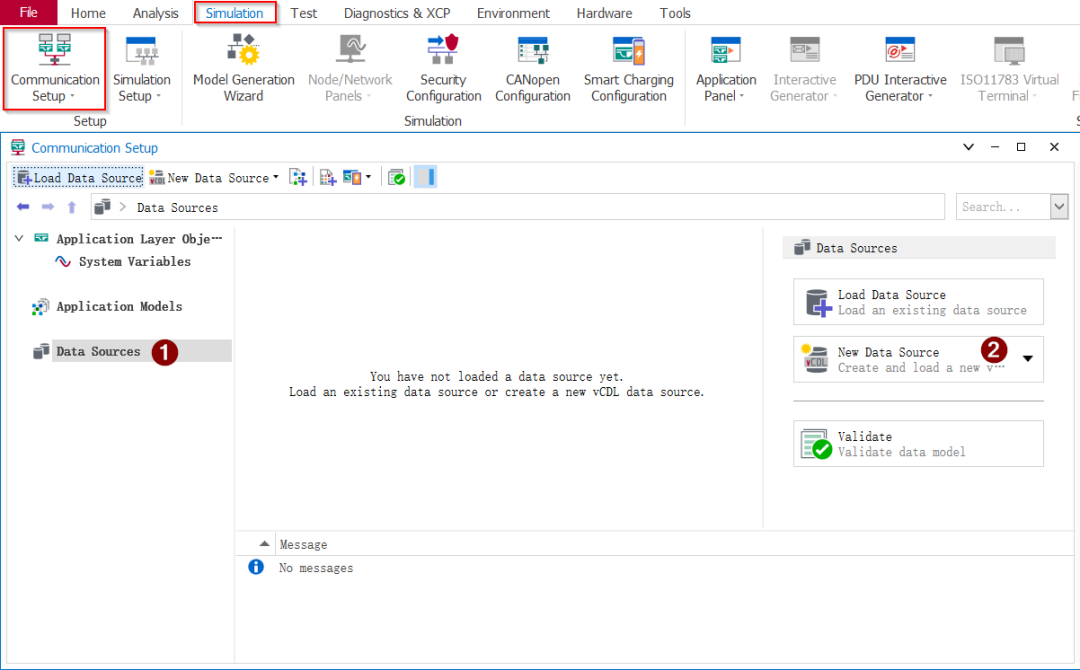Open the Diagnostics & XCP tab
1080x670 pixels.
[x=397, y=13]
